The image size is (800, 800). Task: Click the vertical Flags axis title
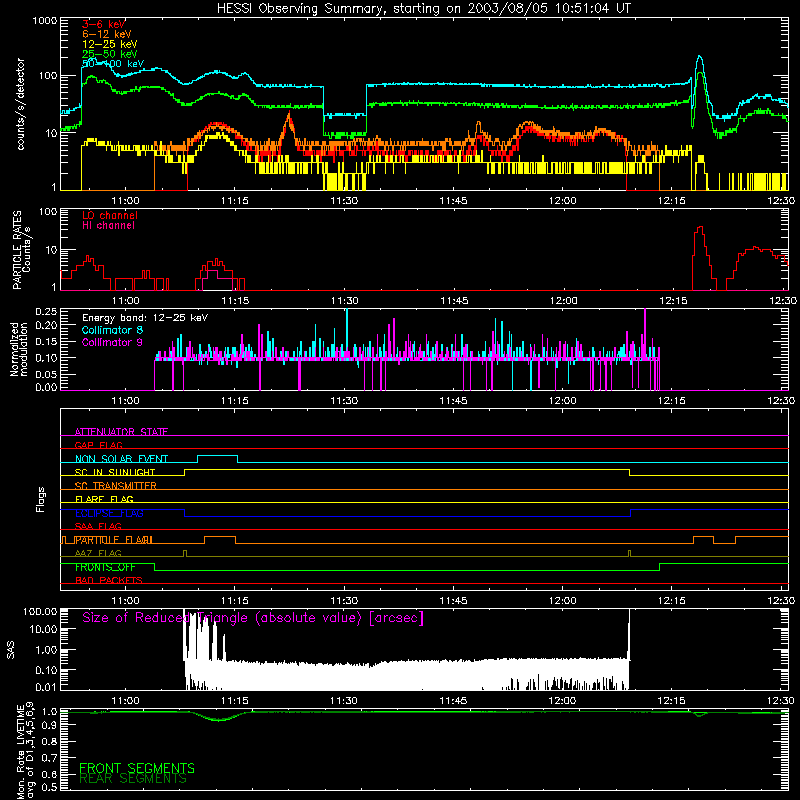tap(40, 499)
